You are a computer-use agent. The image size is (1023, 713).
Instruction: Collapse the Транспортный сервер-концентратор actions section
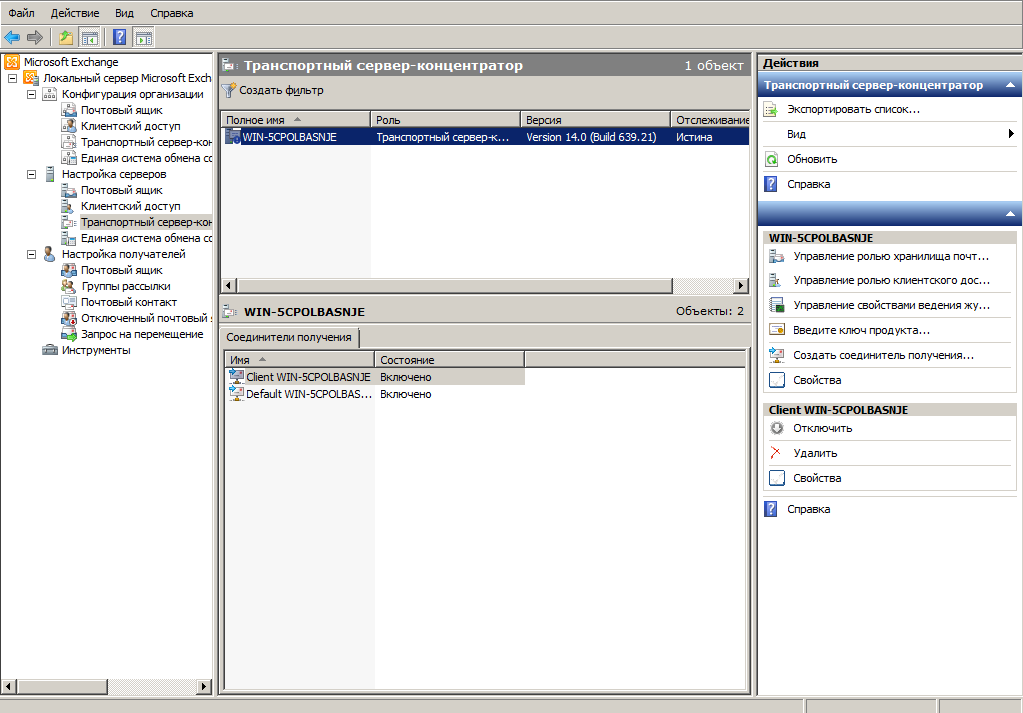1010,85
